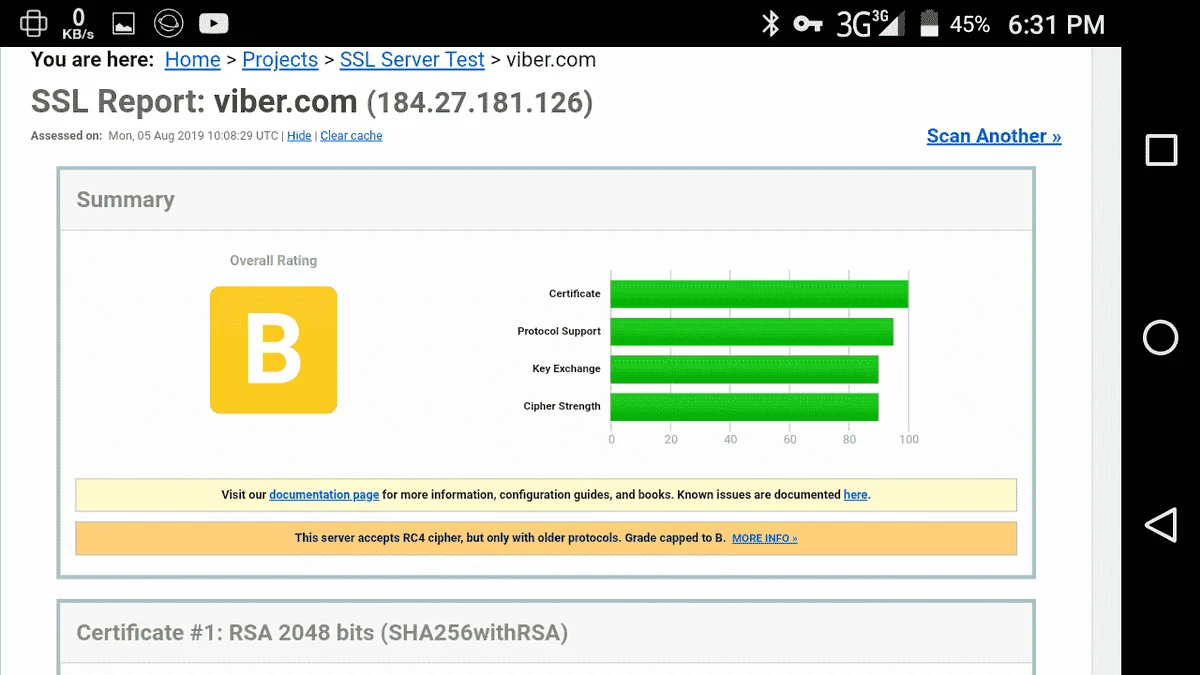
Task: Click the MORE INFO link about RC4
Action: click(x=764, y=538)
